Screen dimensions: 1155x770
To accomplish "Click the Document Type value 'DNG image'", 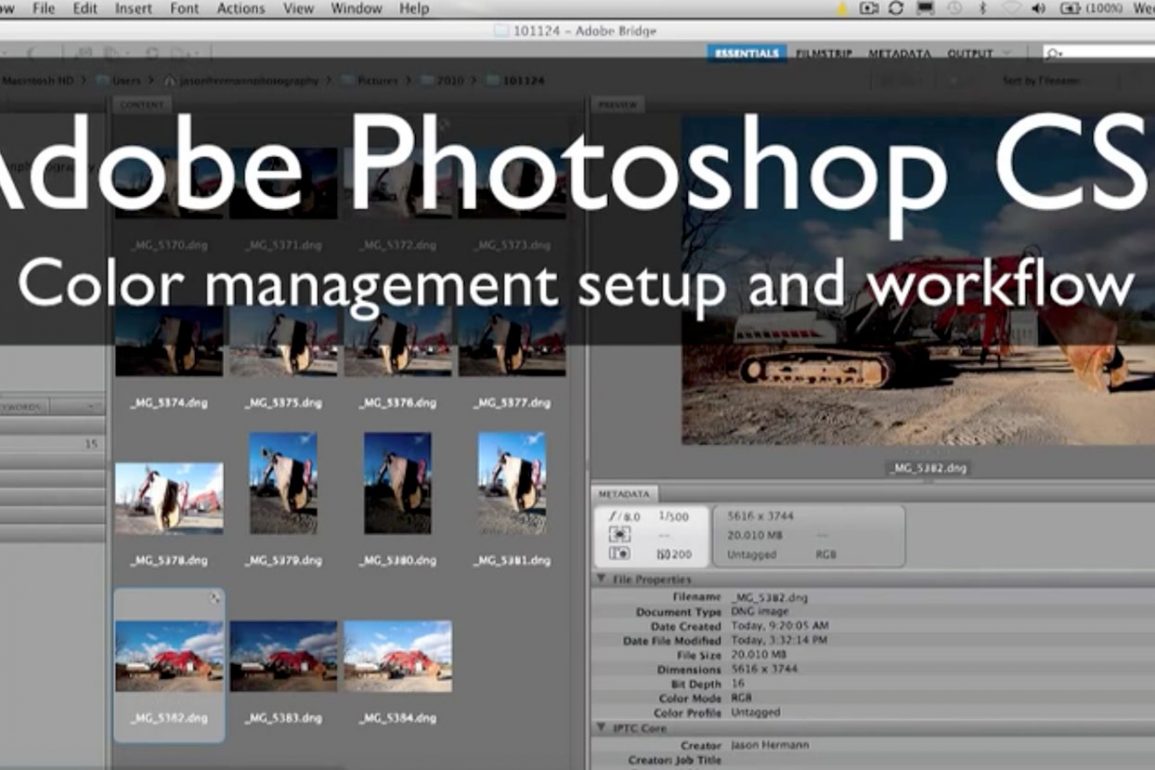I will (x=759, y=612).
